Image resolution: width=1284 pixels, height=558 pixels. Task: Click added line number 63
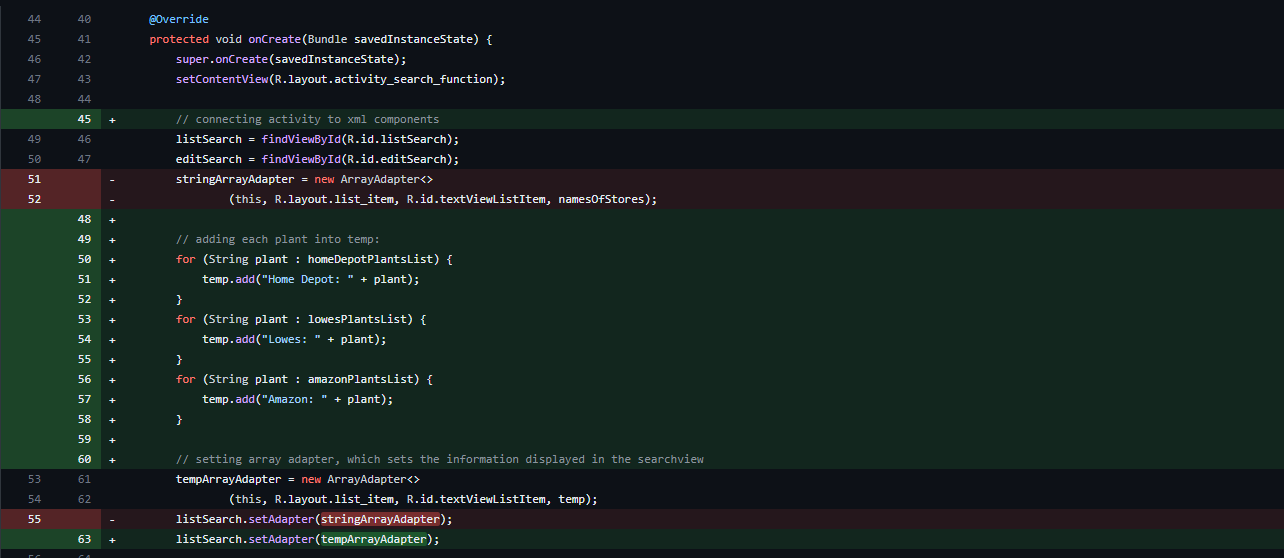tap(84, 539)
